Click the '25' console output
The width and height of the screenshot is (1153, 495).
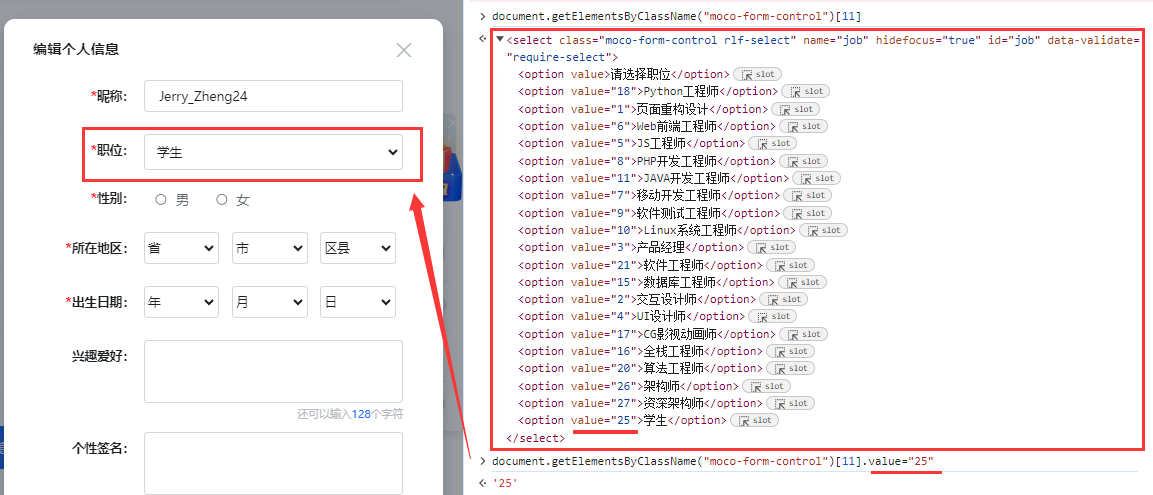coord(504,482)
